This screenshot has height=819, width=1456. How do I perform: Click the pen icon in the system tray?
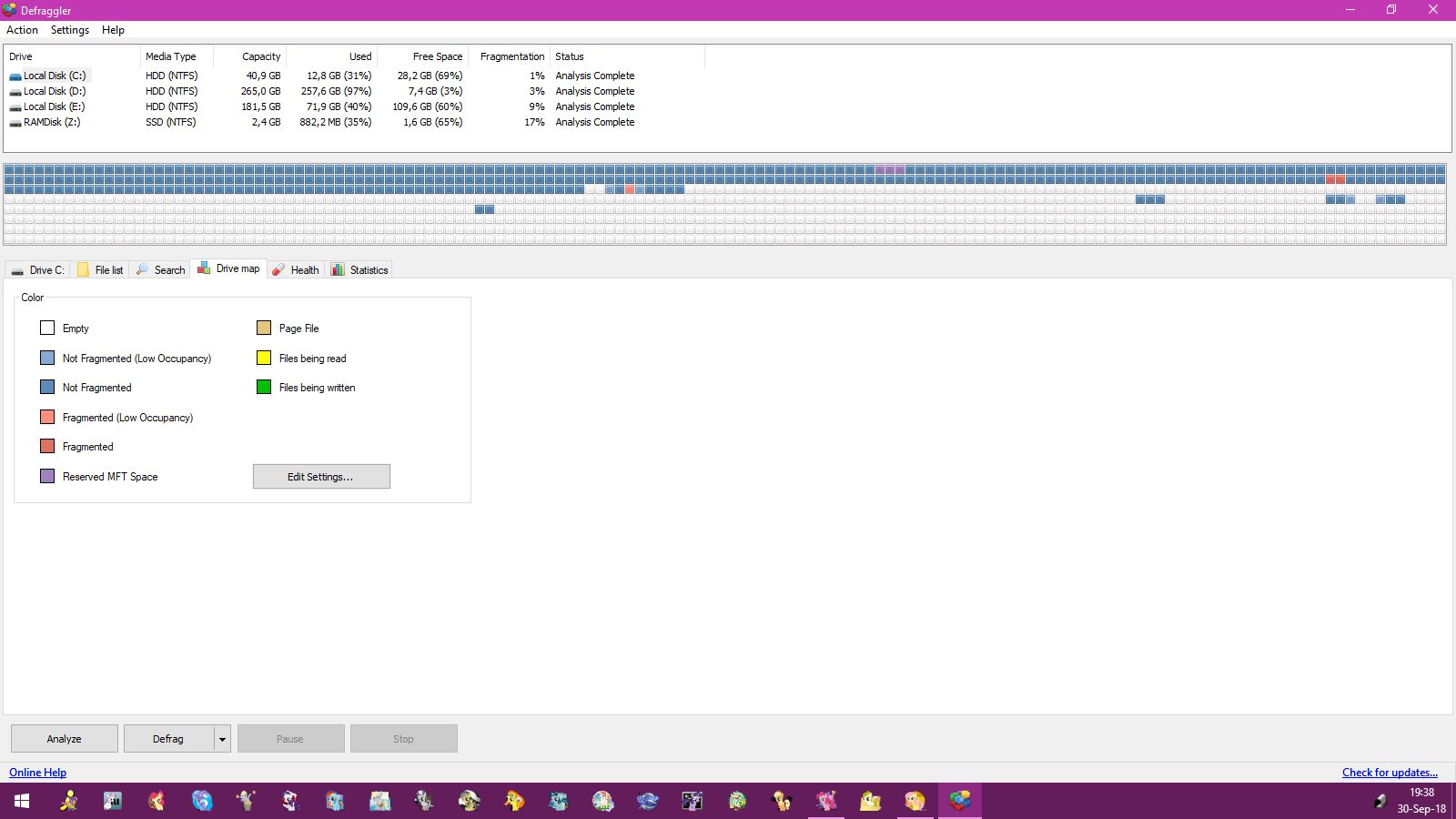(1380, 801)
